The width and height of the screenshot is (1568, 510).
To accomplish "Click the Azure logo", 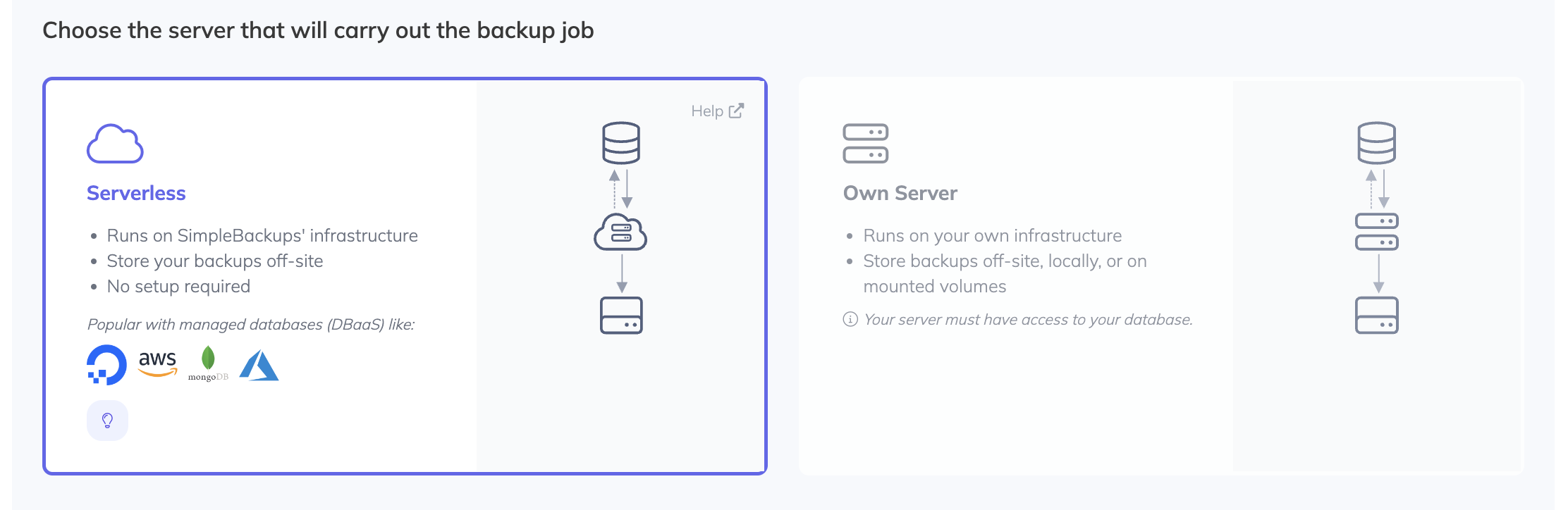I will click(x=259, y=366).
